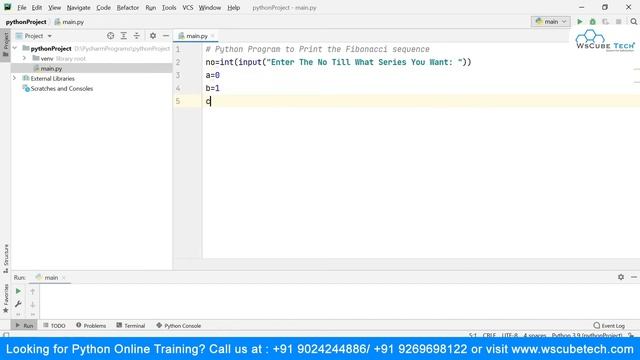Image resolution: width=640 pixels, height=360 pixels.
Task: Run the main configuration with green play icon
Action: click(580, 22)
